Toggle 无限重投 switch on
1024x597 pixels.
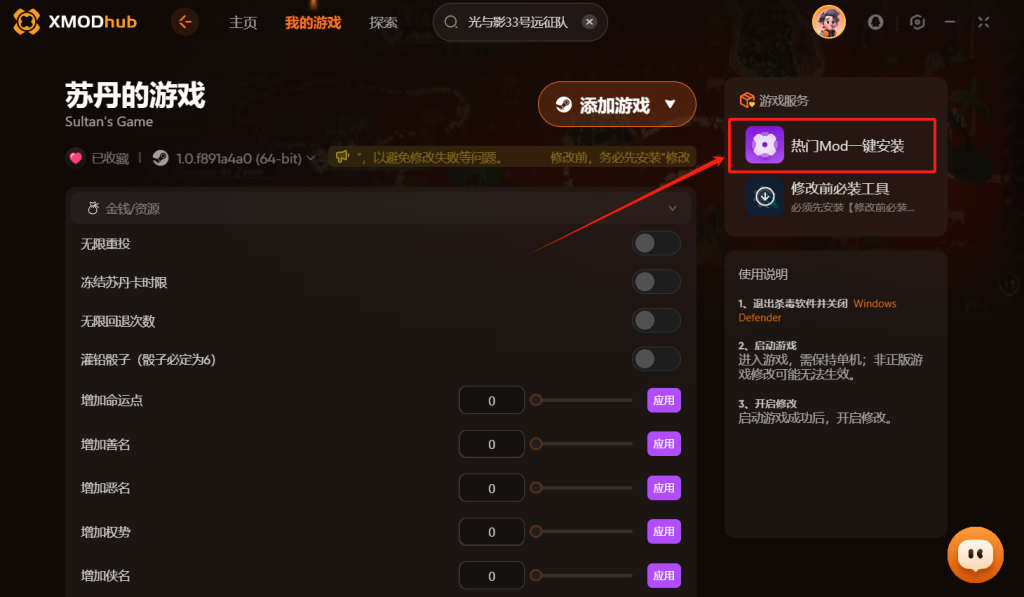click(x=656, y=244)
